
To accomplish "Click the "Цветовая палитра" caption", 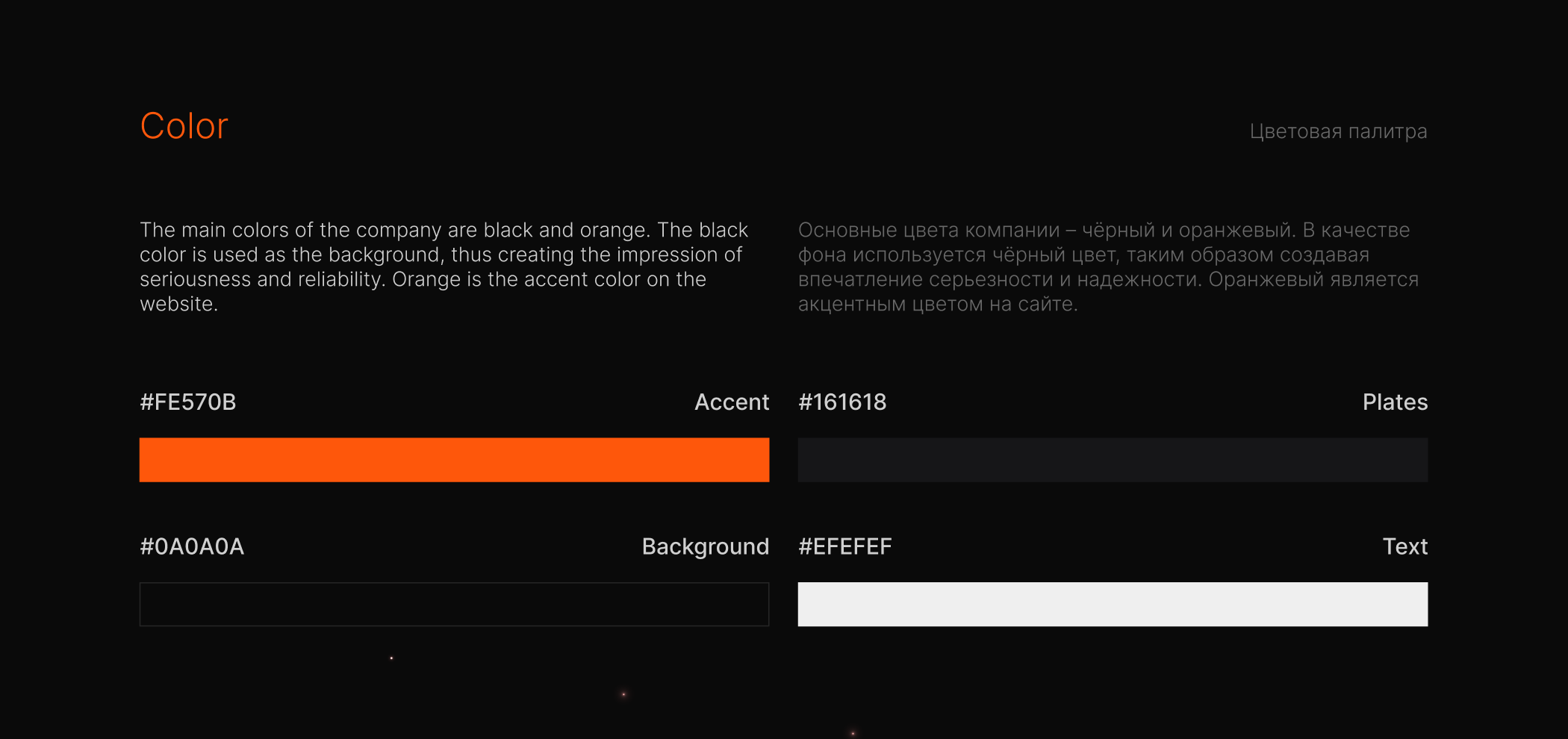I will 1338,131.
